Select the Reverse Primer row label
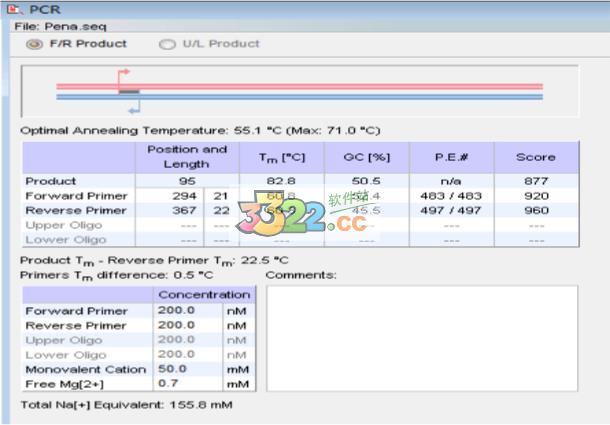Screen dimensions: 610x425 76,210
